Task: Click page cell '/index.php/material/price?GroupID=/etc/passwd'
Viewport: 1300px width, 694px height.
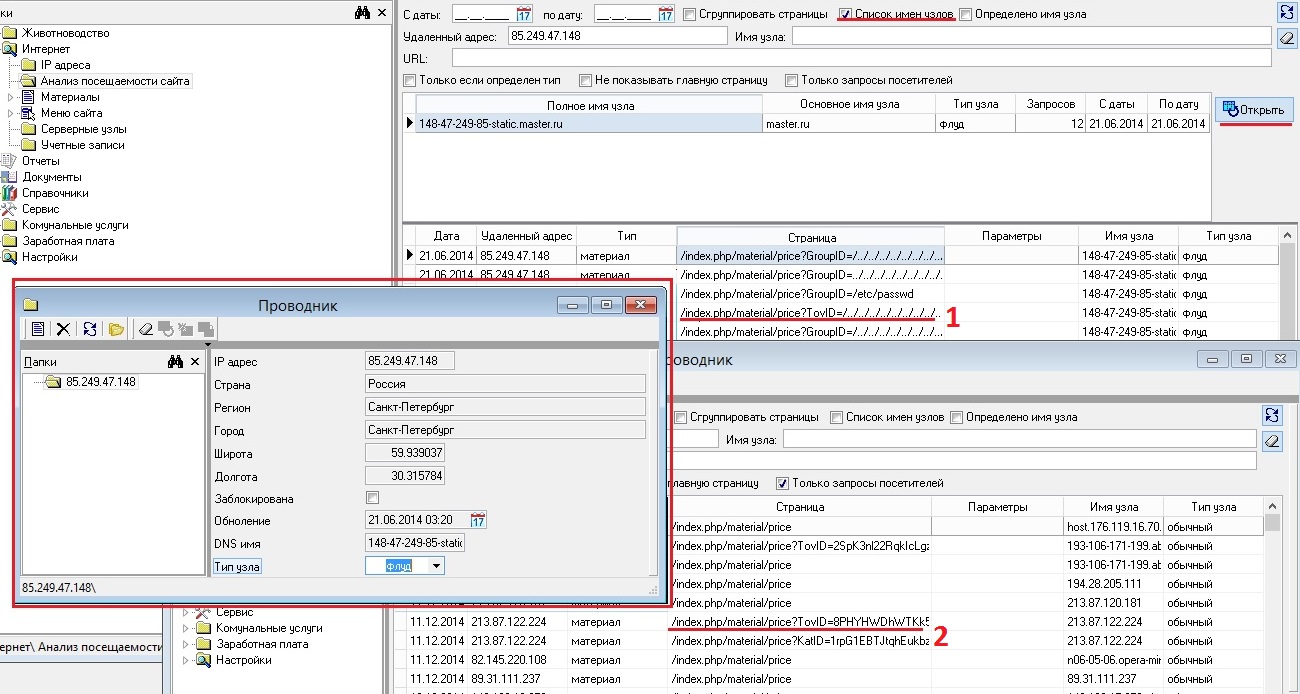Action: pyautogui.click(x=811, y=294)
